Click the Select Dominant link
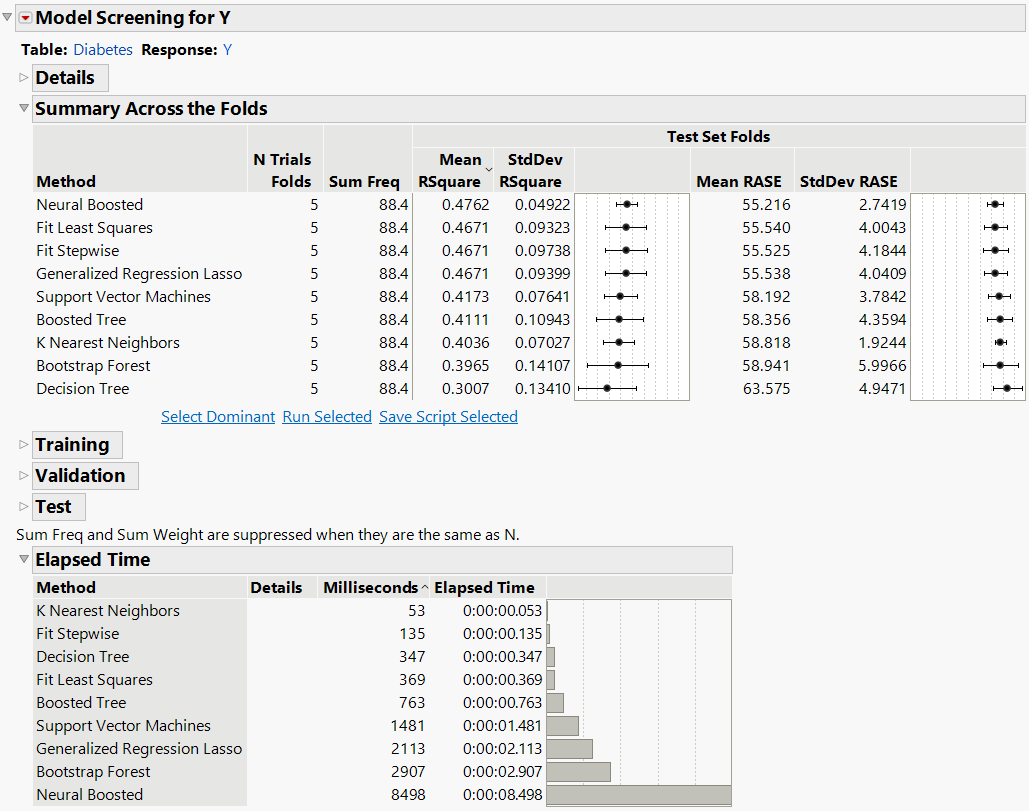The width and height of the screenshot is (1029, 811). point(217,417)
